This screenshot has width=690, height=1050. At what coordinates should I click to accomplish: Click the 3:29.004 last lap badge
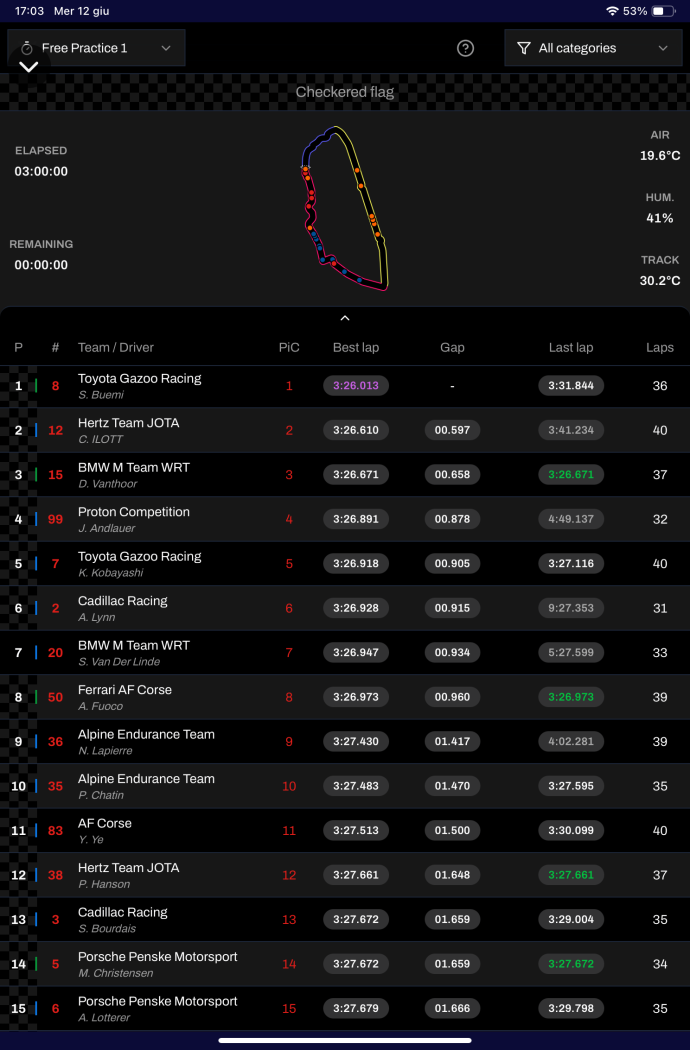[x=571, y=919]
